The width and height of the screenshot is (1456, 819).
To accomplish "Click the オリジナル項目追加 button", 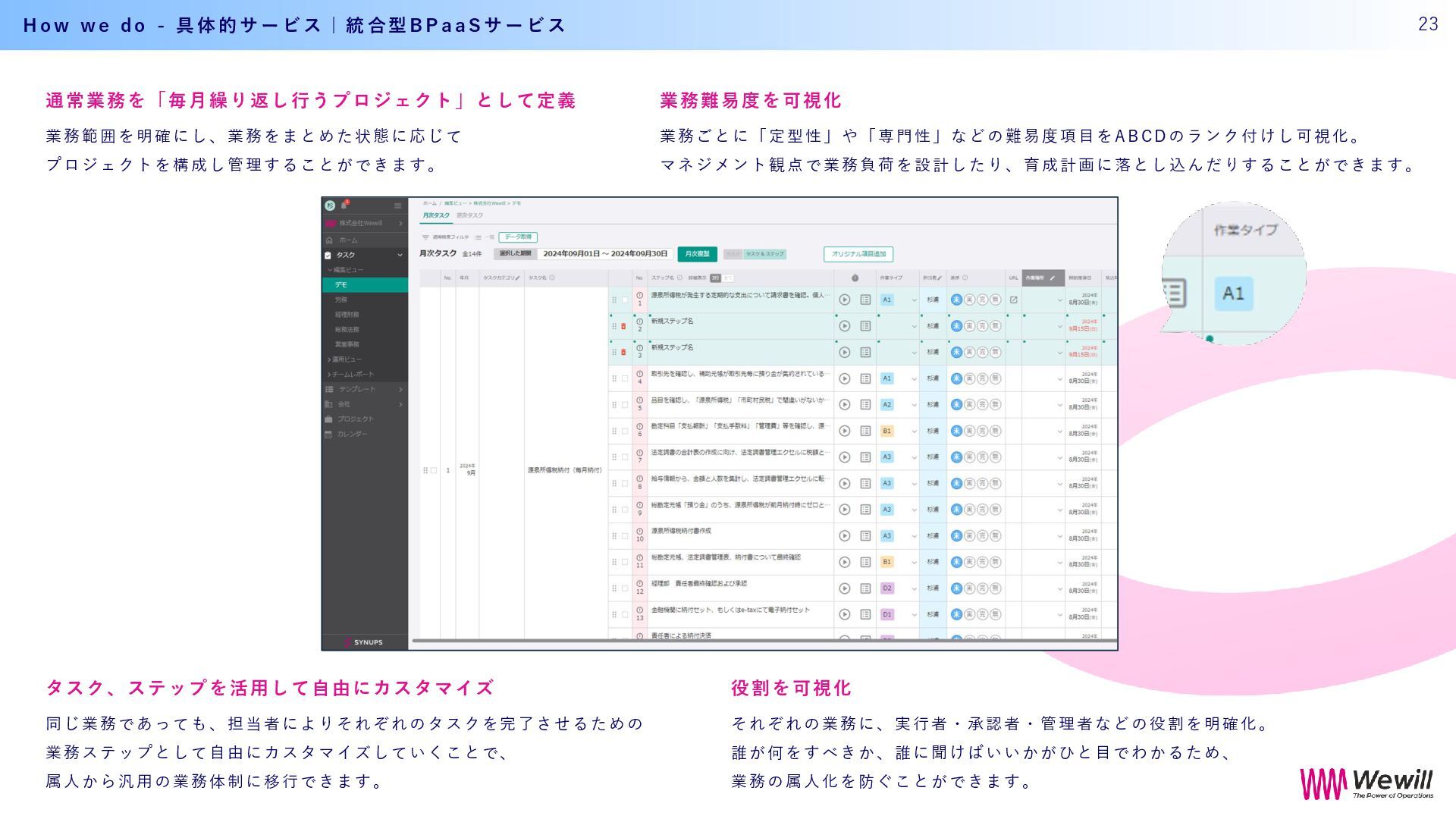I will point(858,254).
